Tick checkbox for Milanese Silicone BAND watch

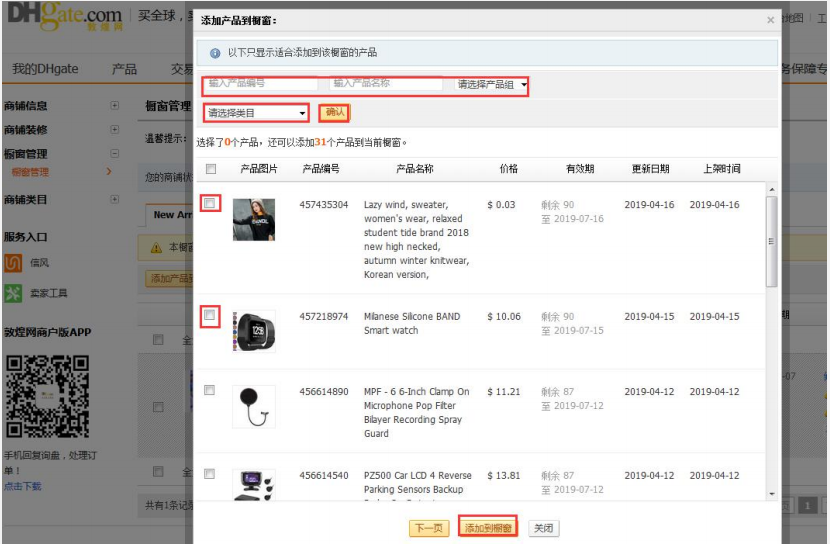point(210,315)
